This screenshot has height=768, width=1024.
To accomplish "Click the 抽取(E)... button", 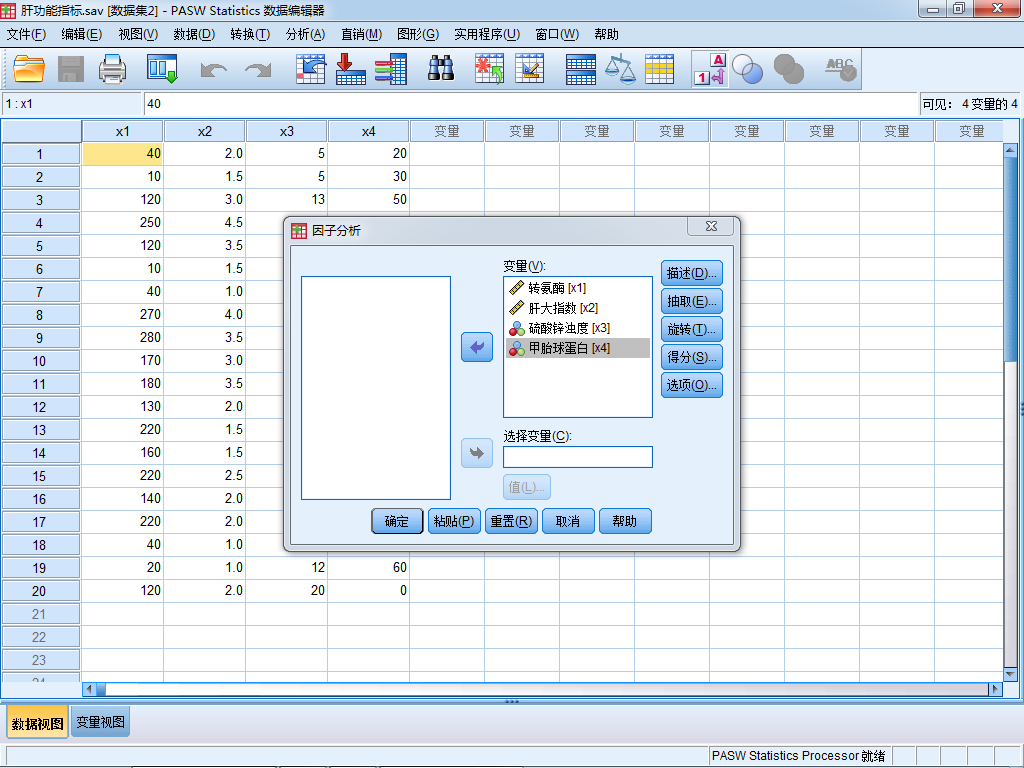I will point(692,301).
